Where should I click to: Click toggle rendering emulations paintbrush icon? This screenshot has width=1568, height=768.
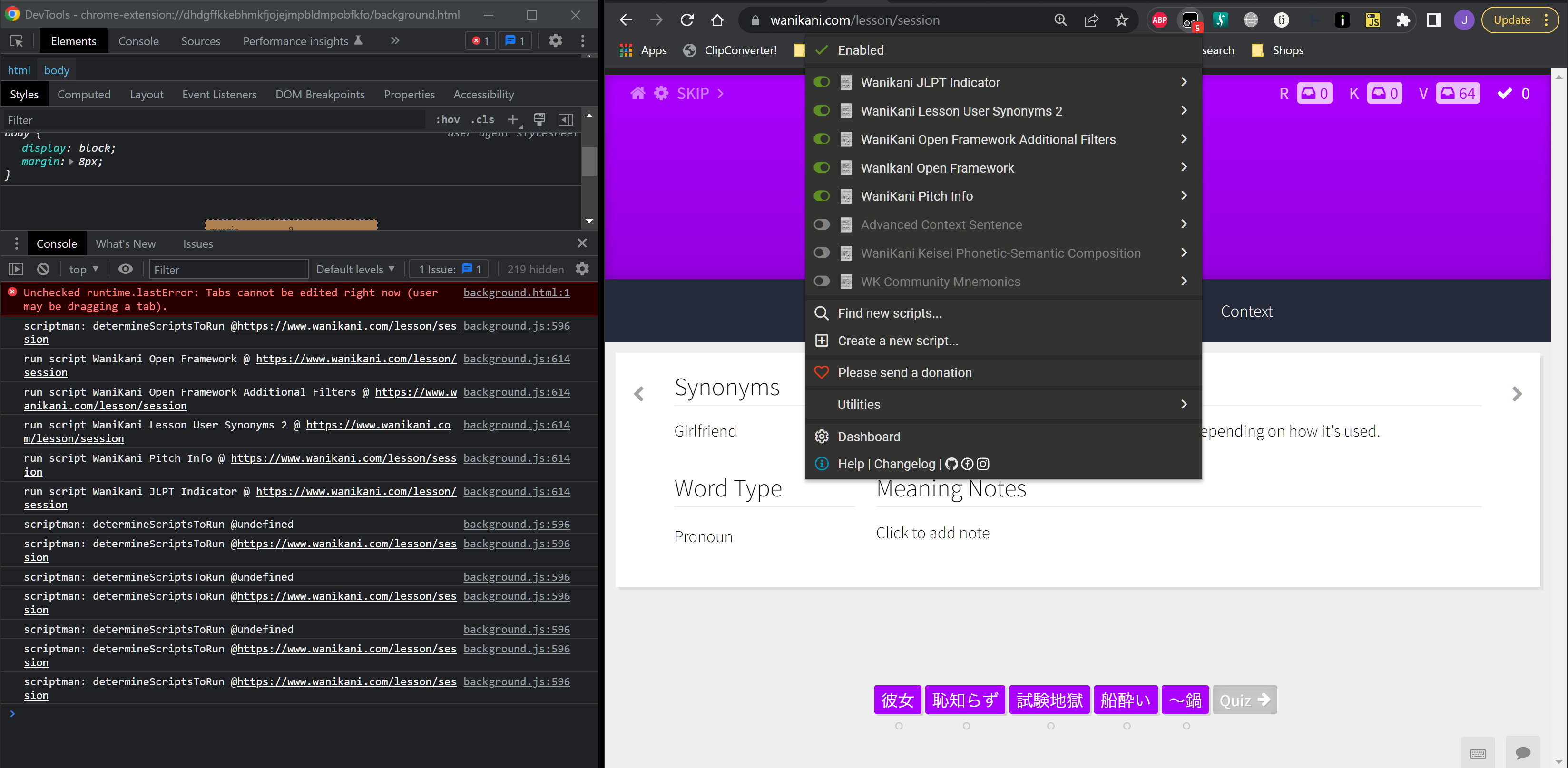tap(539, 119)
